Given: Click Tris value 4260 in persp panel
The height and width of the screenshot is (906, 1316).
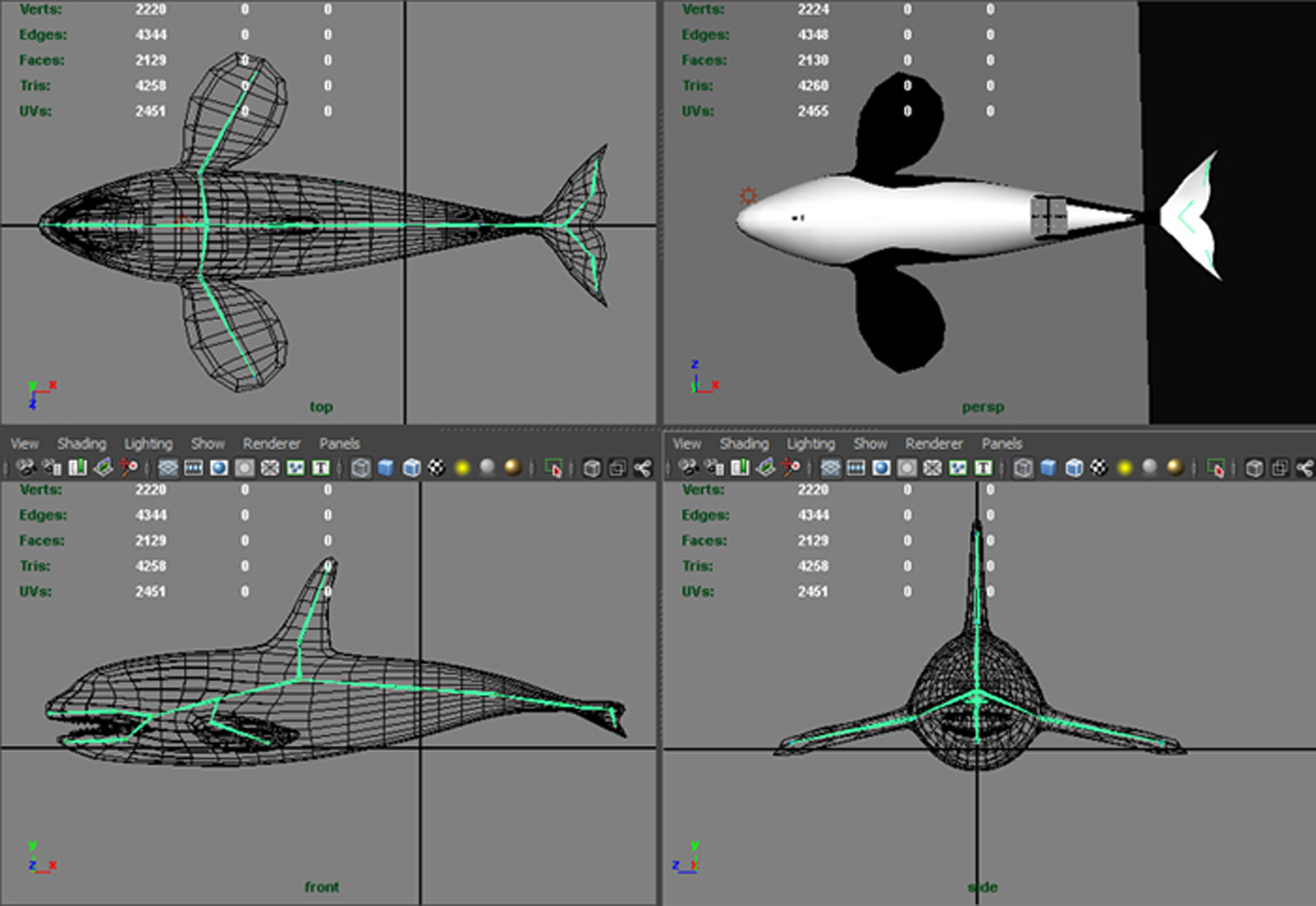Looking at the screenshot, I should 813,86.
